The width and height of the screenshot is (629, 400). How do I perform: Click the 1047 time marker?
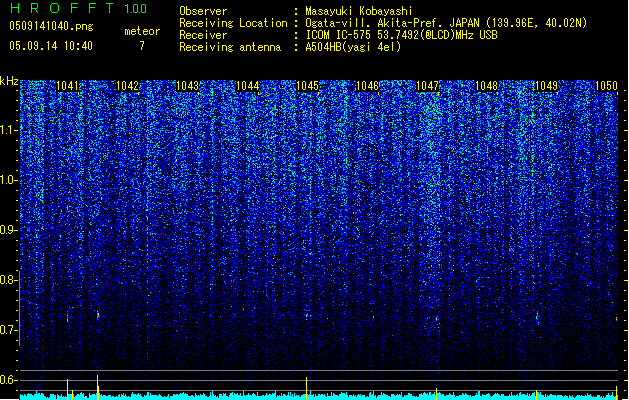(428, 86)
